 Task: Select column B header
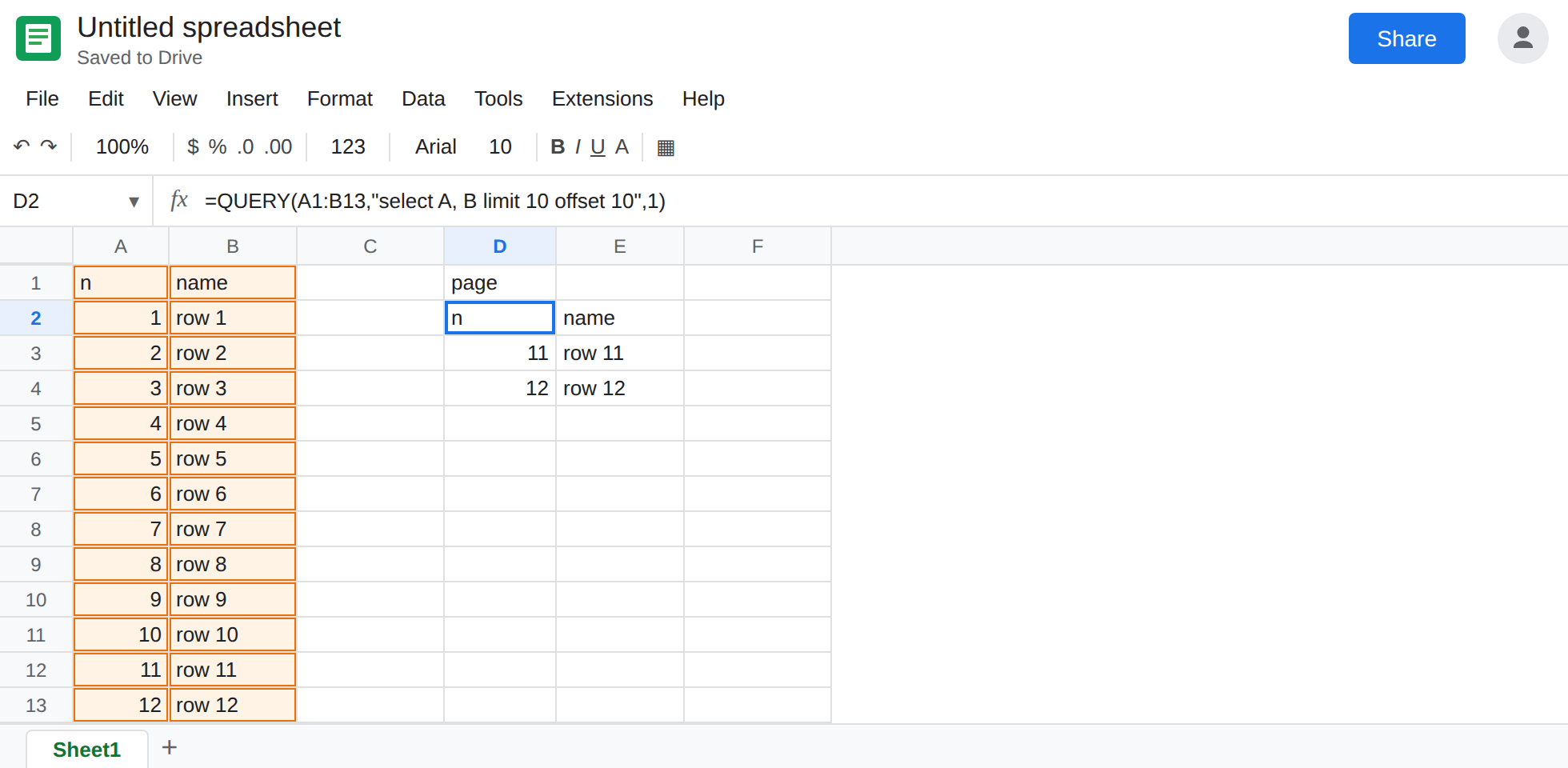[x=233, y=246]
